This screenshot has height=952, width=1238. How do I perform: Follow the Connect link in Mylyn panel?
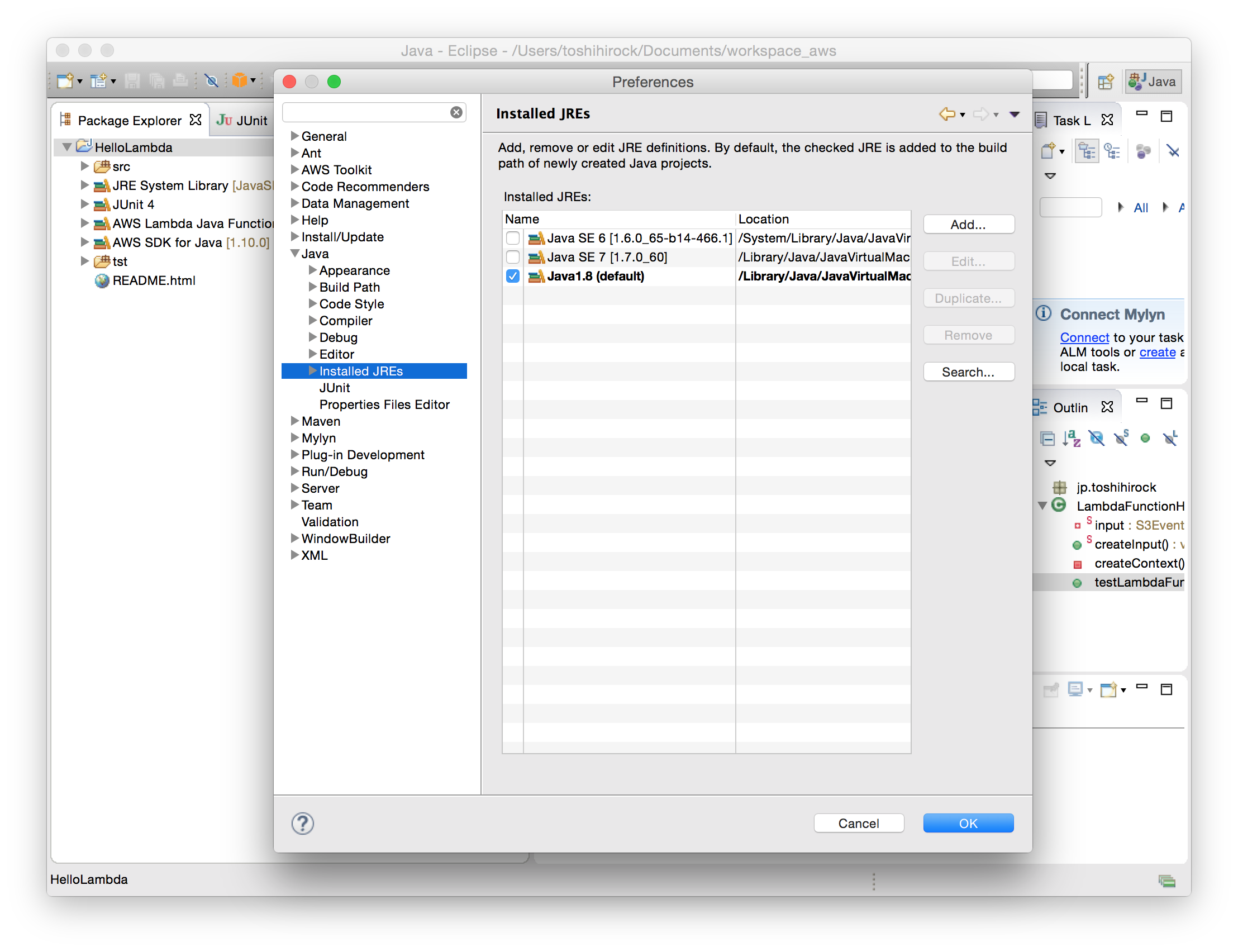(x=1083, y=337)
